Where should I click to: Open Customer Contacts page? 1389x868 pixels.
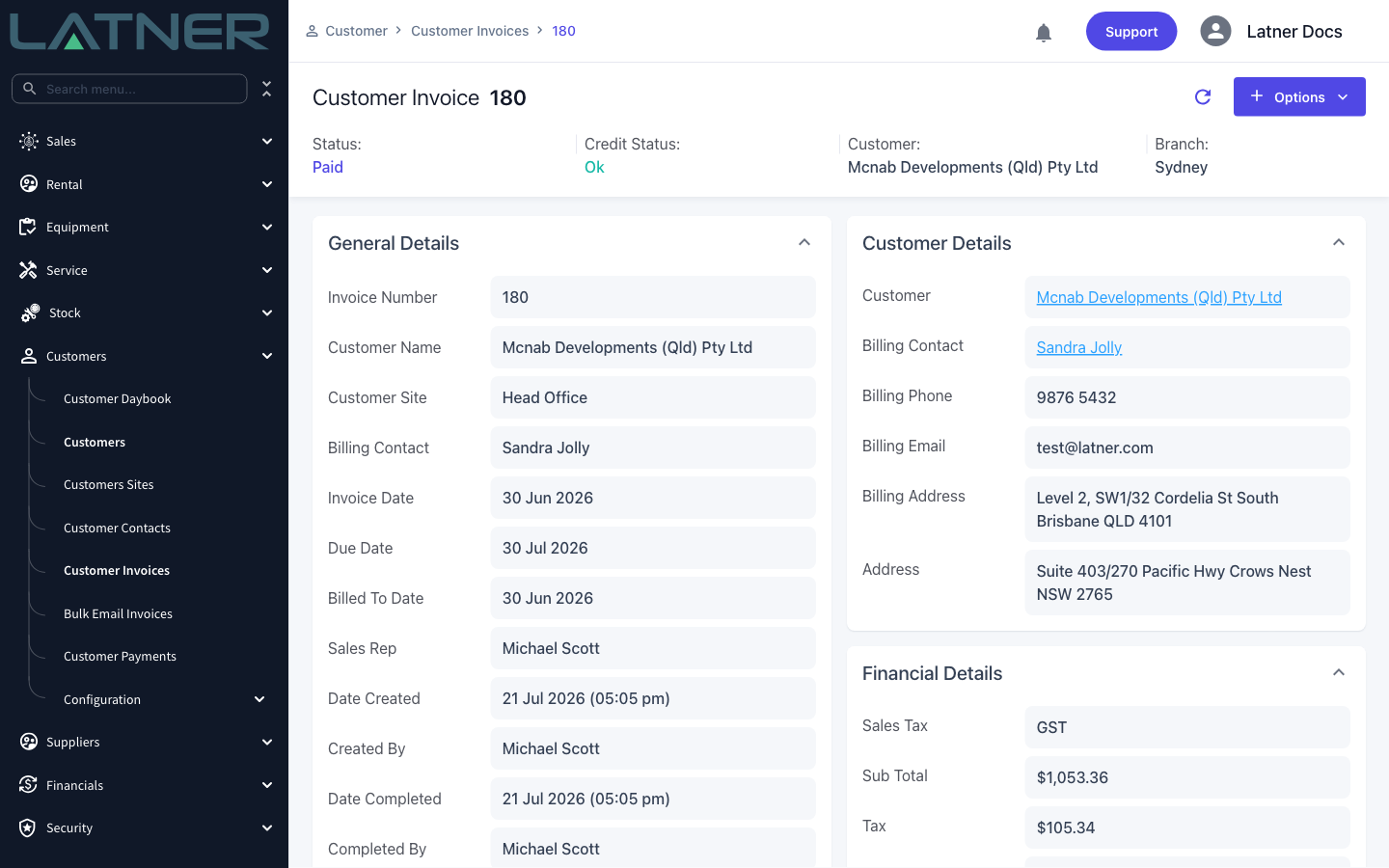[x=117, y=528]
